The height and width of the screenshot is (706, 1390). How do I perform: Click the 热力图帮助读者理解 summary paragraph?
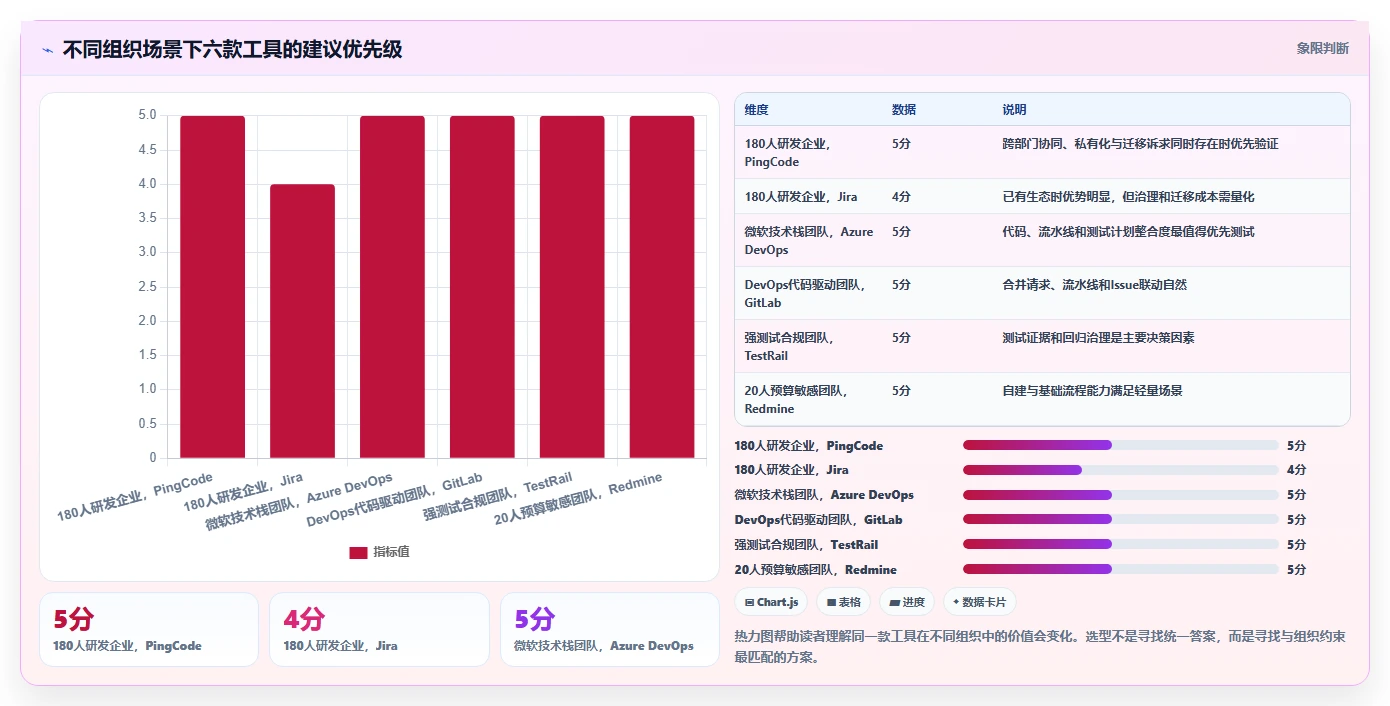click(1040, 647)
